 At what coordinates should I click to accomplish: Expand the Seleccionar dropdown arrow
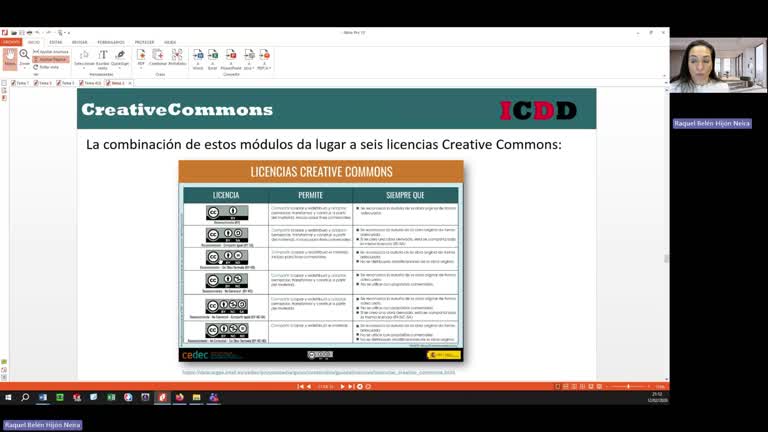84,68
